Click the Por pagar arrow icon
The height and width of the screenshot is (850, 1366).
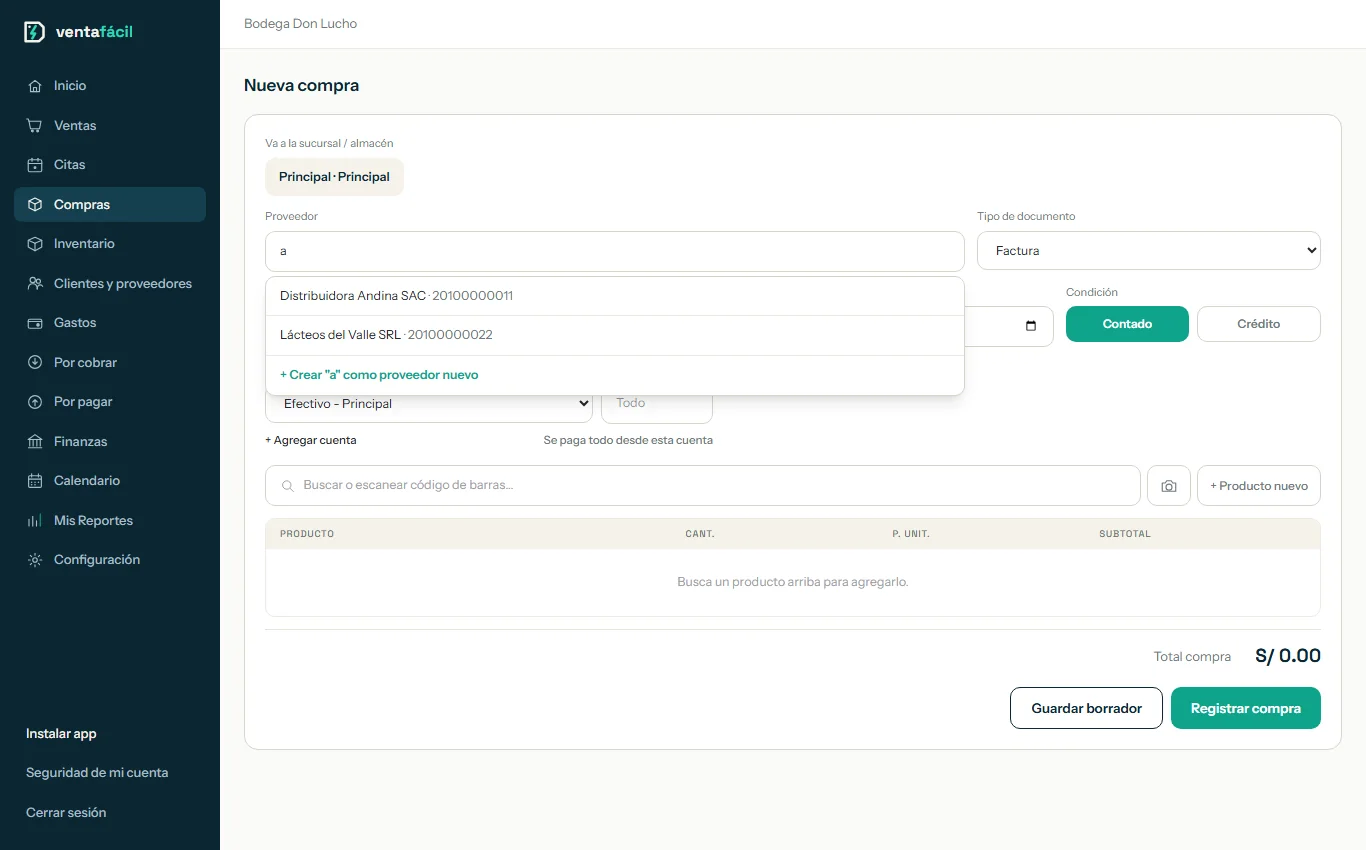click(x=35, y=402)
